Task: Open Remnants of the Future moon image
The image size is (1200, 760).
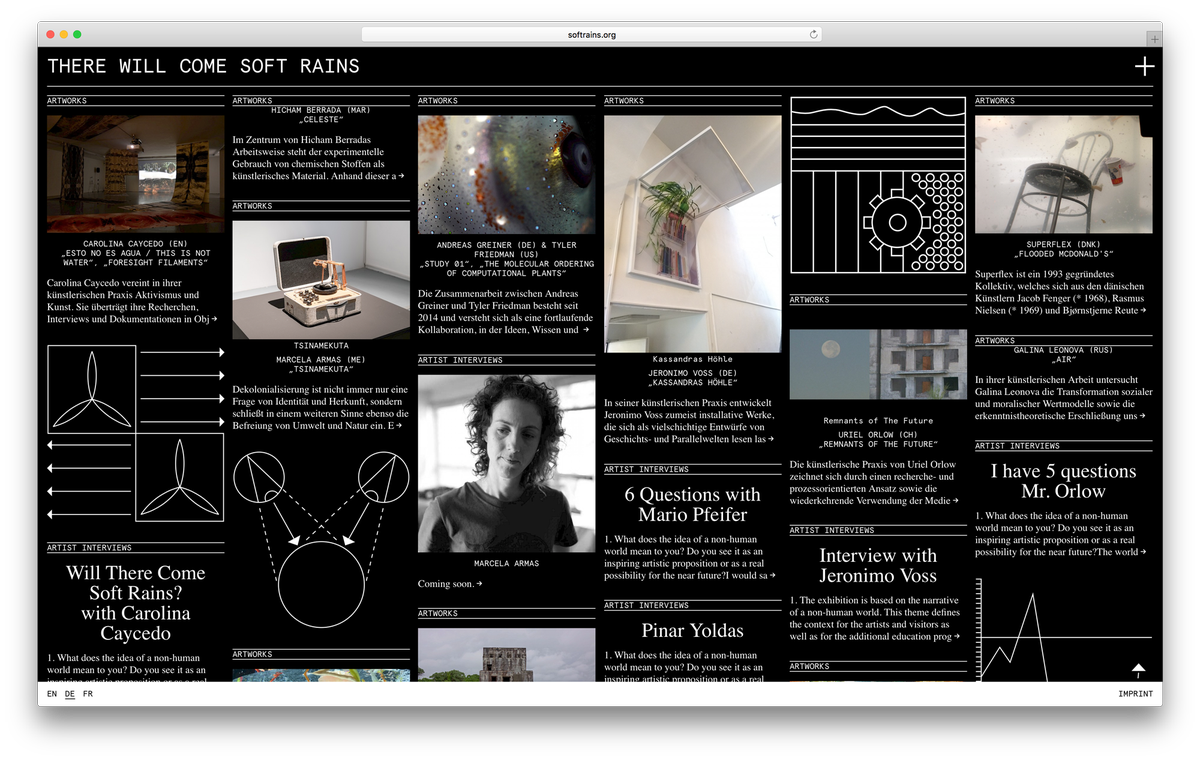Action: tap(878, 364)
